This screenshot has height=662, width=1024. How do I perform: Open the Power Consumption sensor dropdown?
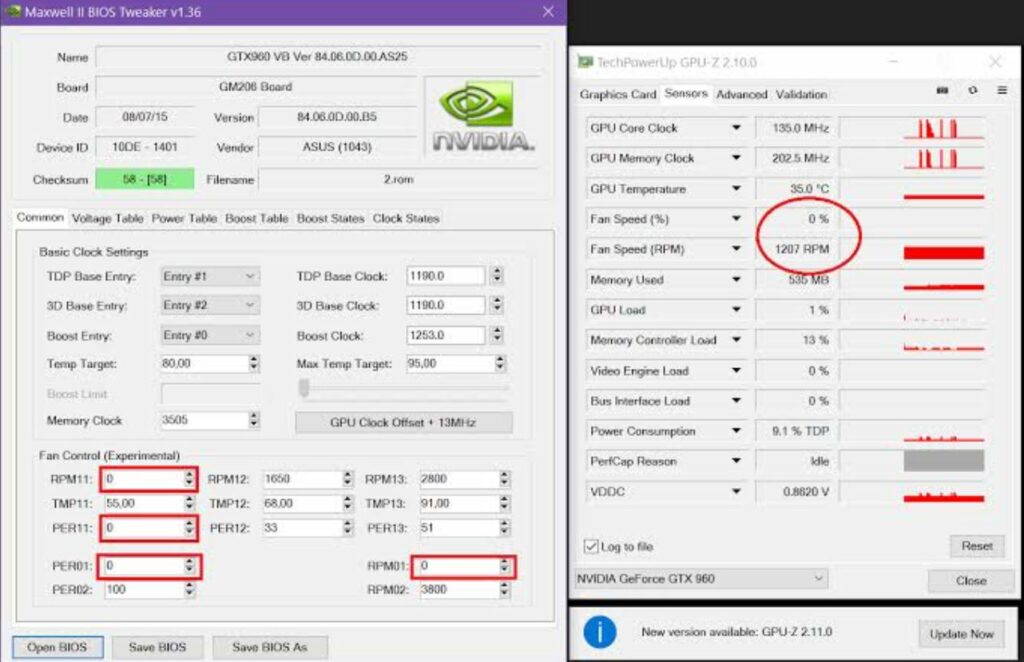[x=736, y=431]
